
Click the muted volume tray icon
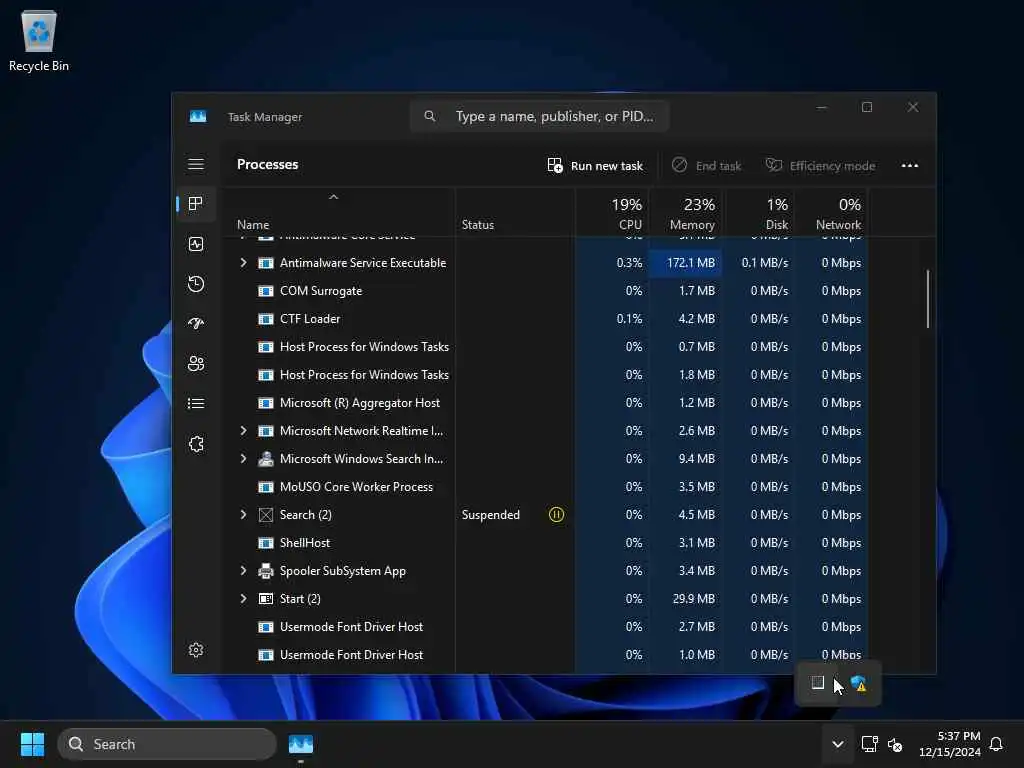click(x=895, y=744)
